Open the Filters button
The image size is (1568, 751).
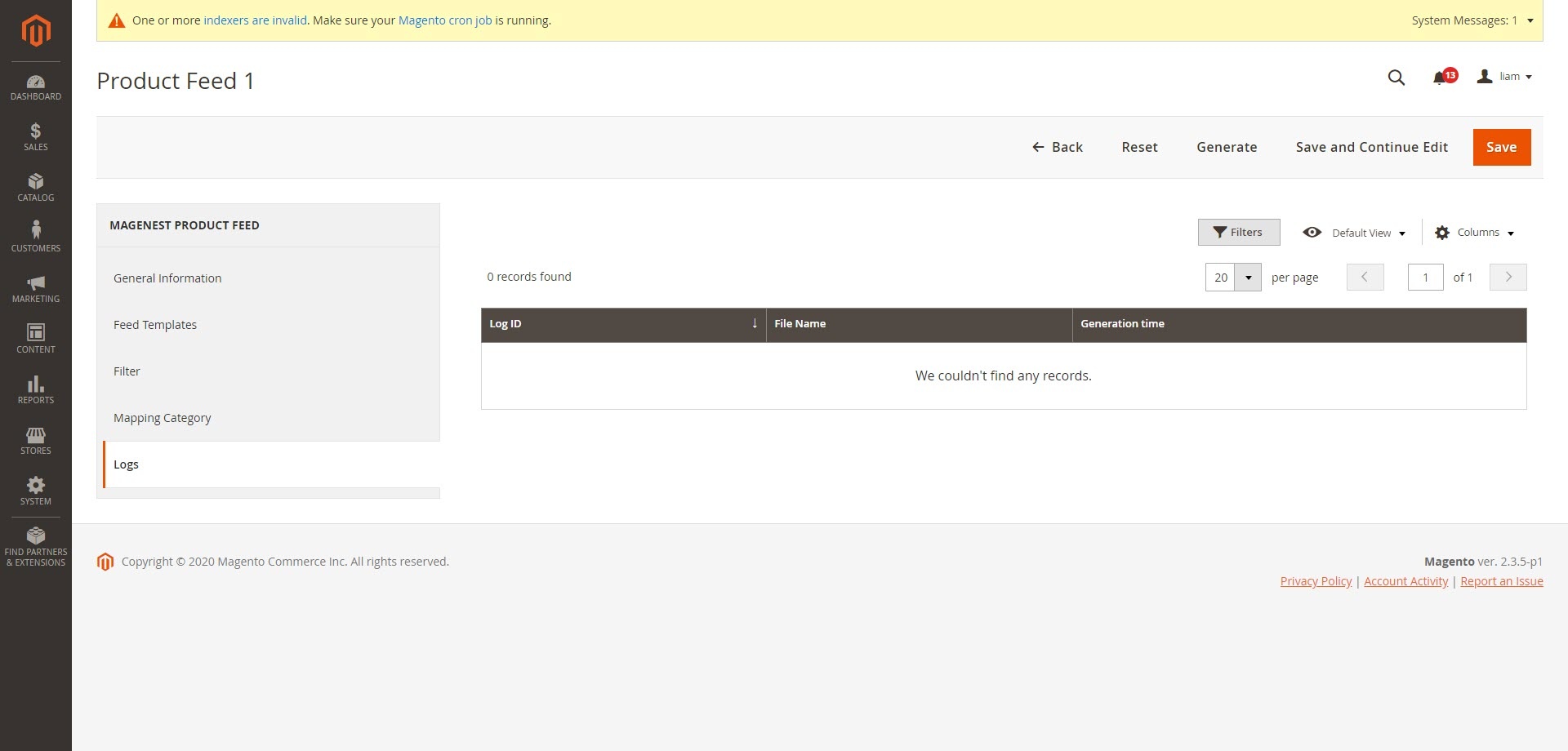1239,233
